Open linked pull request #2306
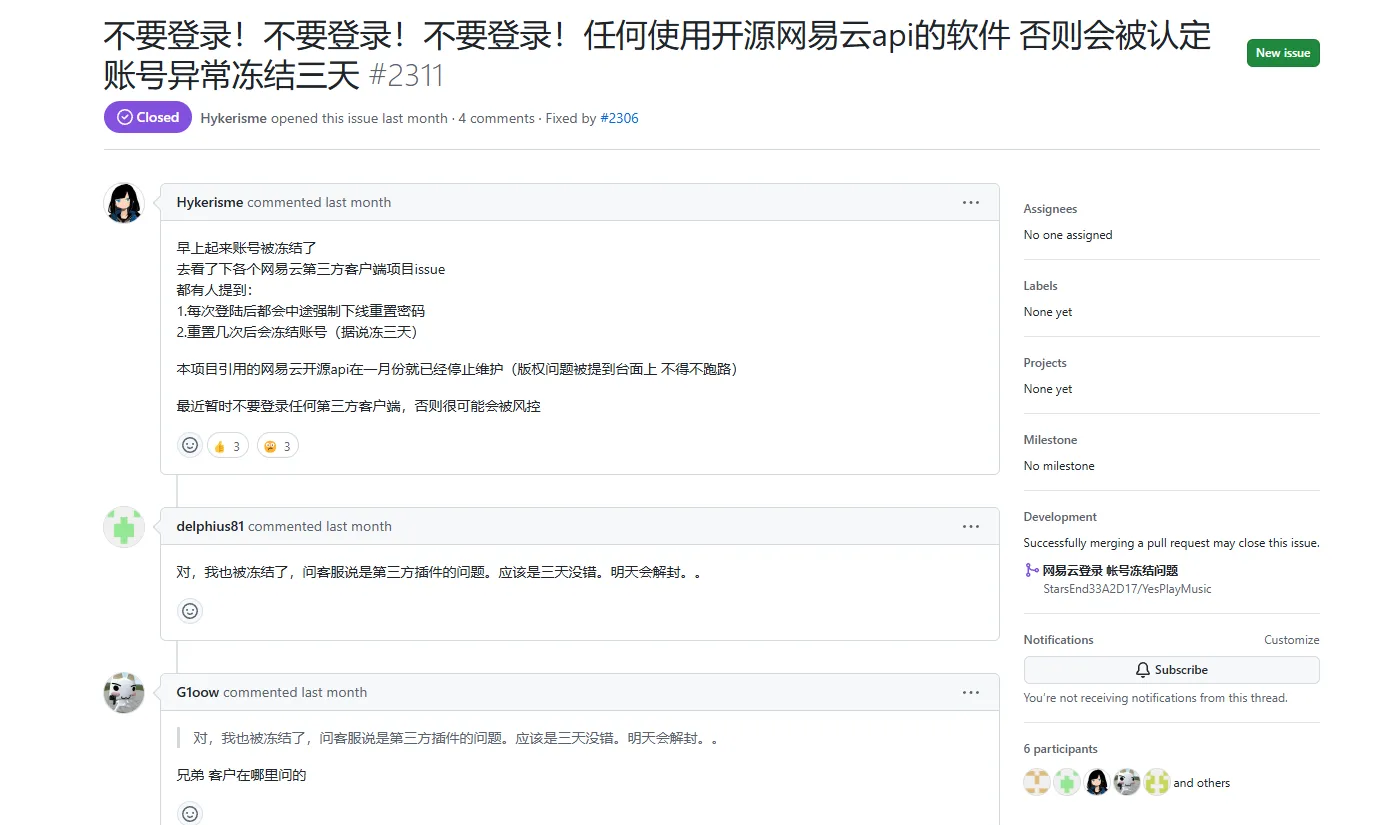Image resolution: width=1391 pixels, height=825 pixels. tap(619, 118)
